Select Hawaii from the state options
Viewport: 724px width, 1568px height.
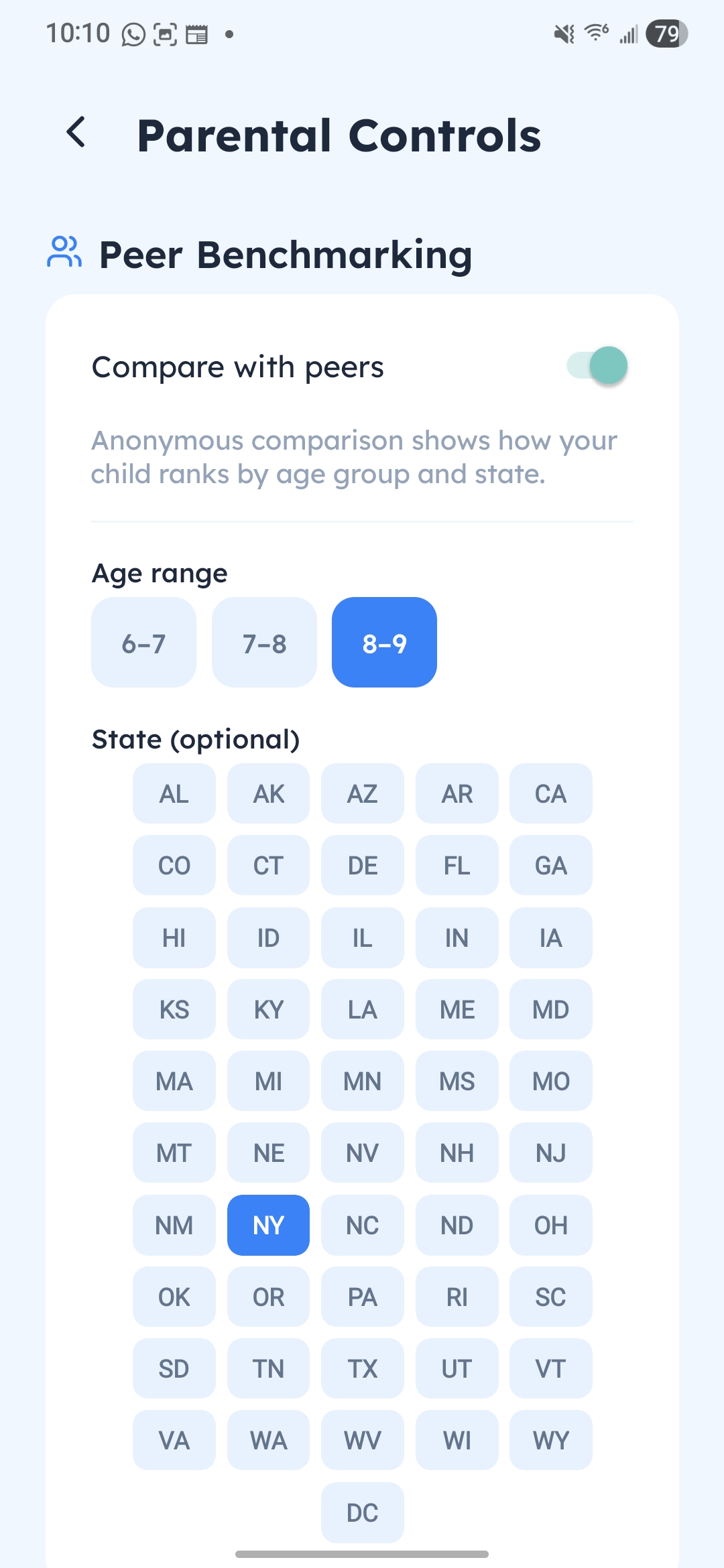[174, 937]
